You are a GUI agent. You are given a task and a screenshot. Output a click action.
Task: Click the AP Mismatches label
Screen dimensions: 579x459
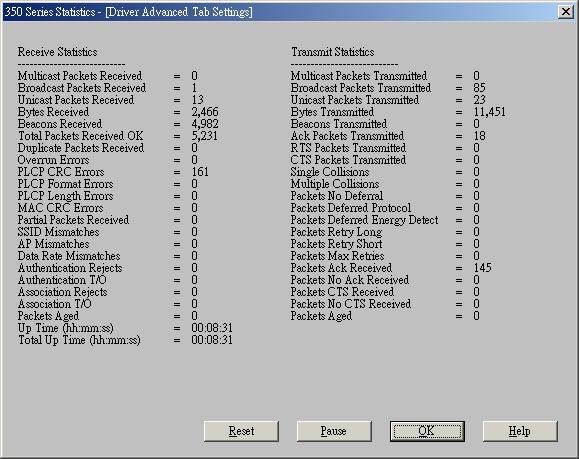pos(54,244)
